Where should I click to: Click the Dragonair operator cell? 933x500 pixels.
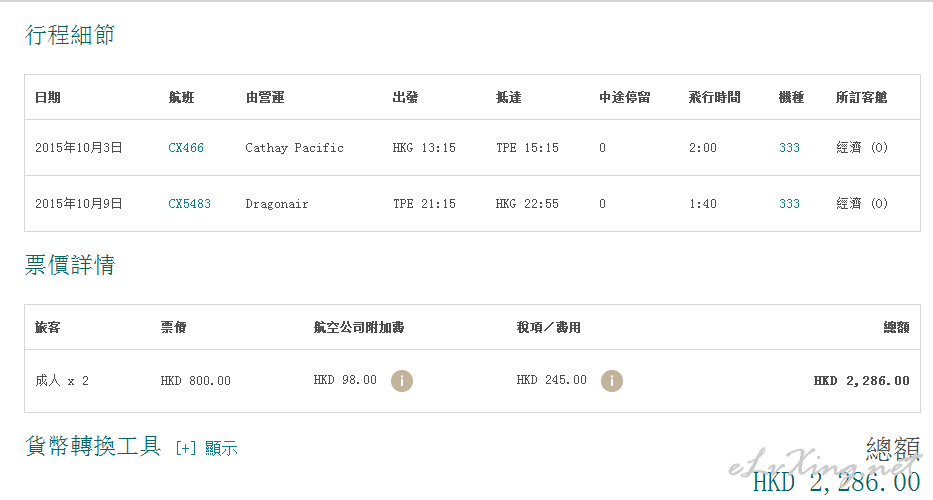277,204
